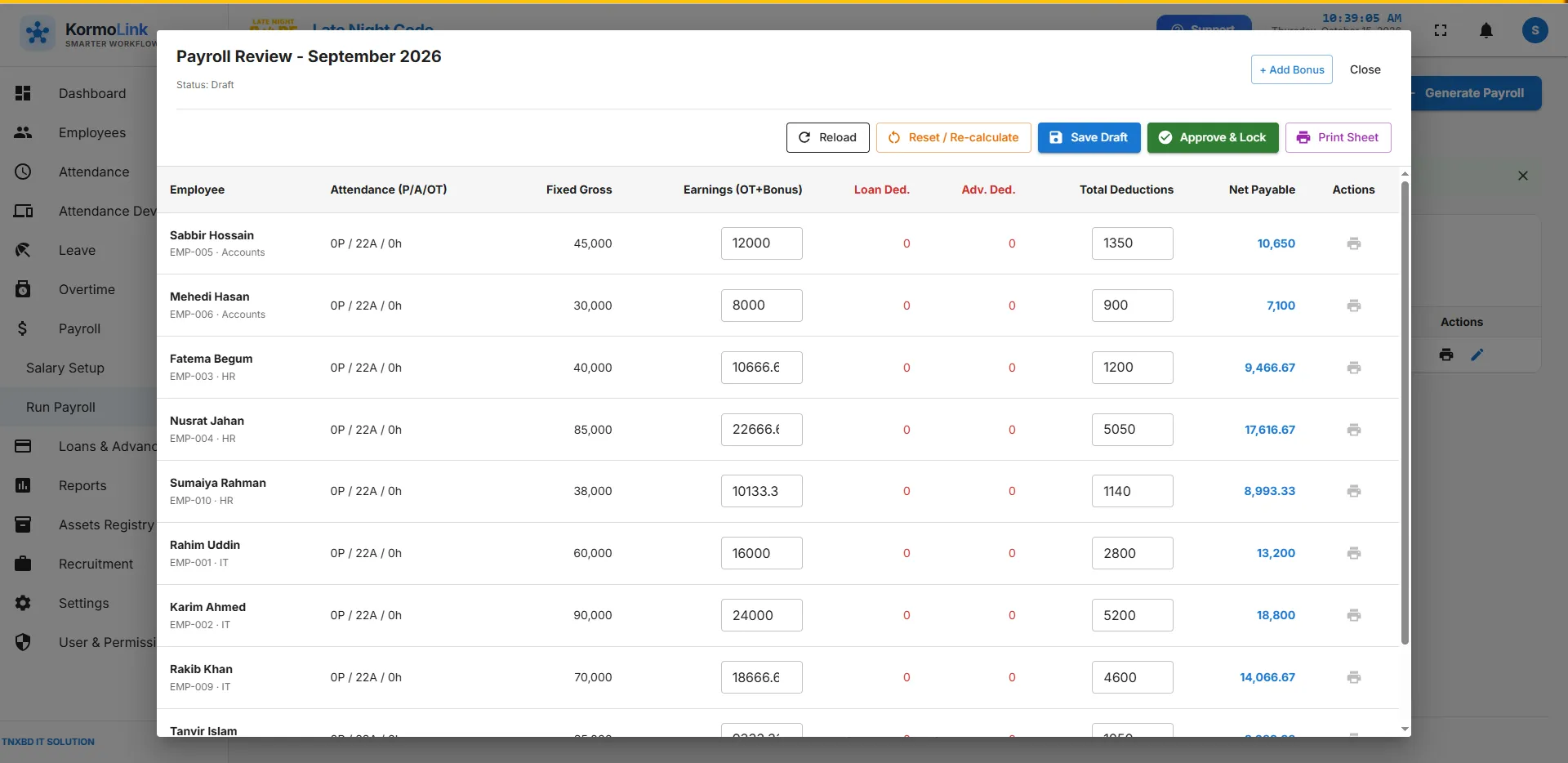Image resolution: width=1568 pixels, height=763 pixels.
Task: Click Save Draft button
Action: coord(1089,137)
